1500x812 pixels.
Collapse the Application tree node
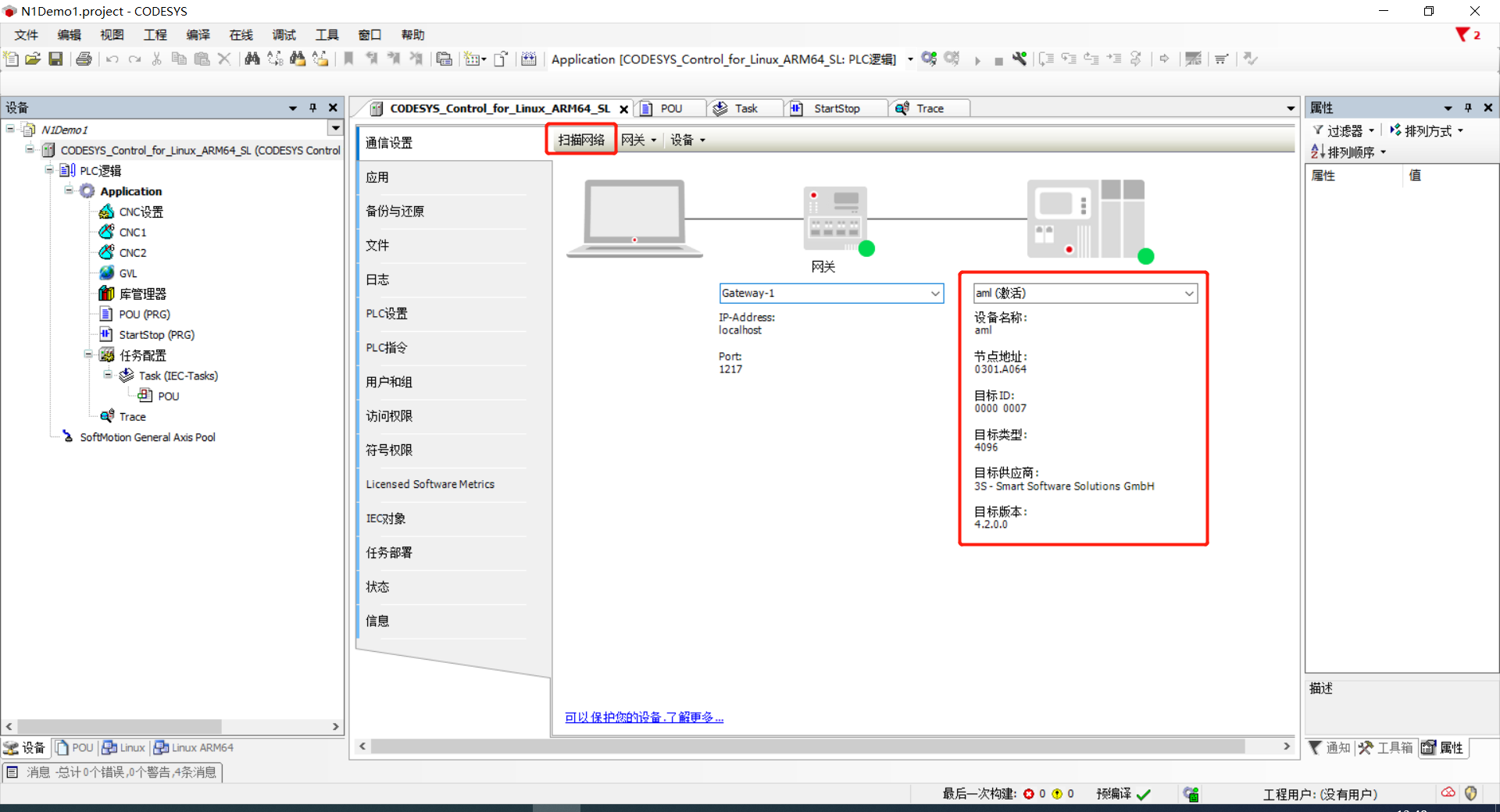69,191
